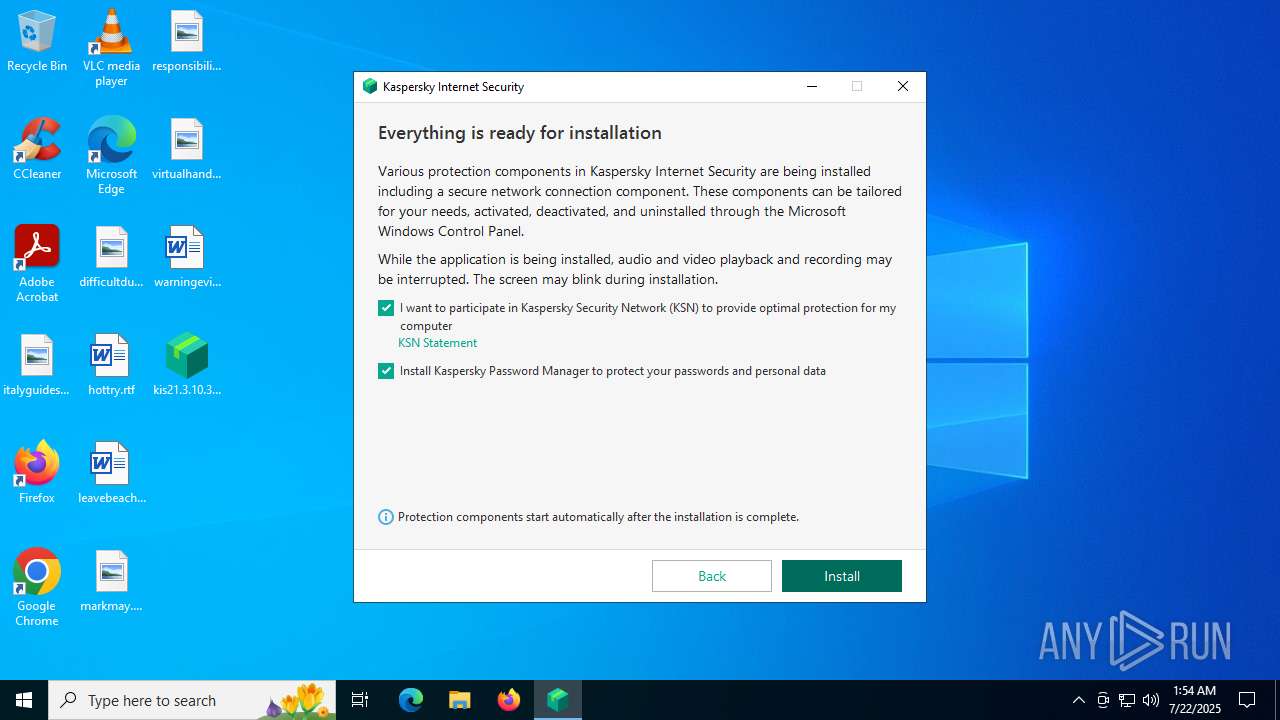Uncheck the Kaspersky Security Network participation checkbox
1280x720 pixels.
[x=386, y=308]
